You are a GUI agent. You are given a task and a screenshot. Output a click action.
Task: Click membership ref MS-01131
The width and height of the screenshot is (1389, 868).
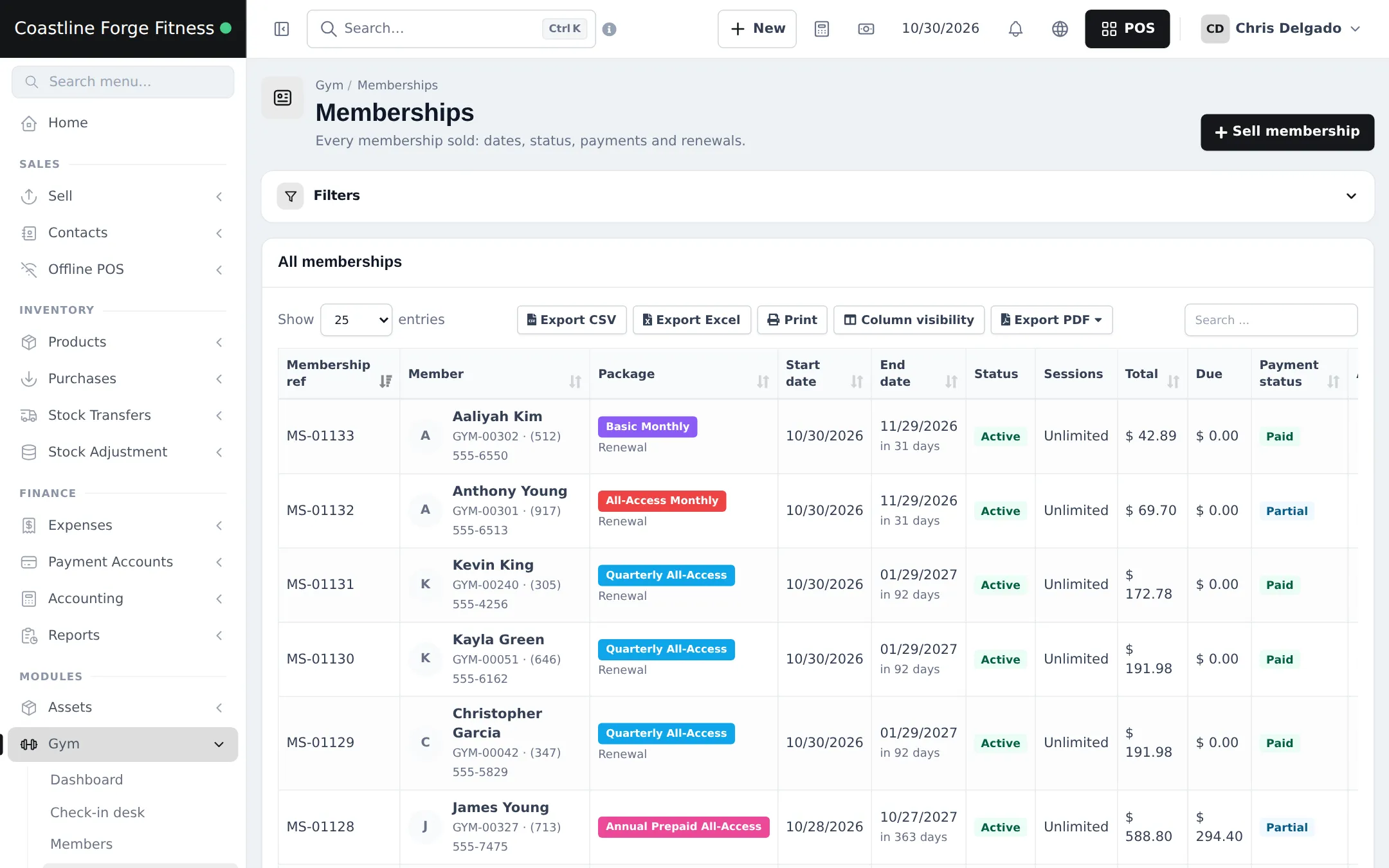320,584
